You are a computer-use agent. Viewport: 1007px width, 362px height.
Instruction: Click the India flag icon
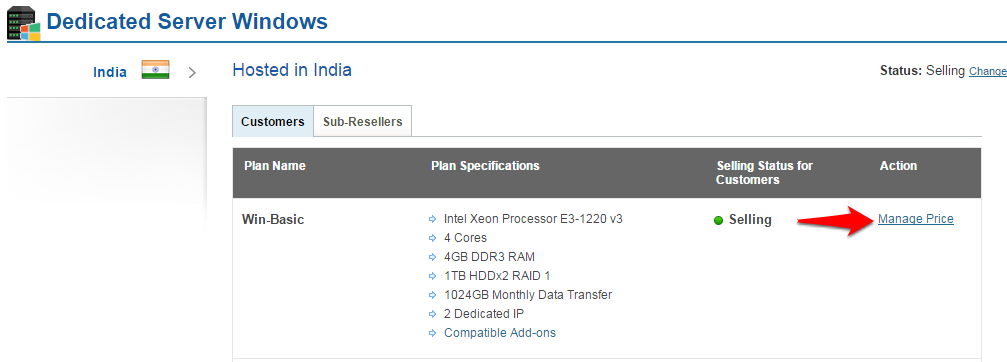(x=155, y=70)
